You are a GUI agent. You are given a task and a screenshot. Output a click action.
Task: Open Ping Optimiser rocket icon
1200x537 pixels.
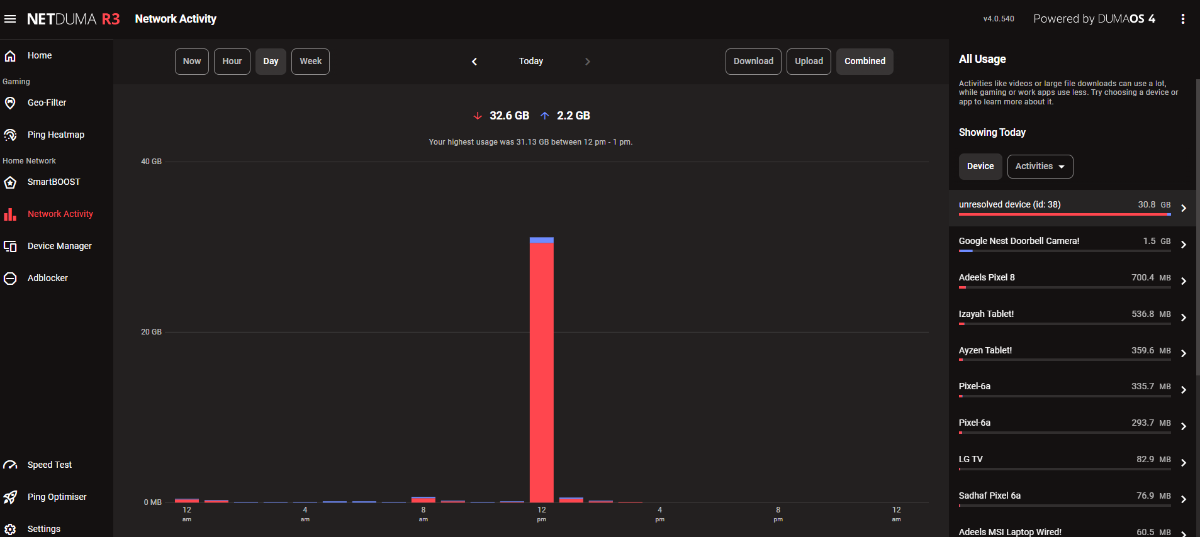coord(10,497)
